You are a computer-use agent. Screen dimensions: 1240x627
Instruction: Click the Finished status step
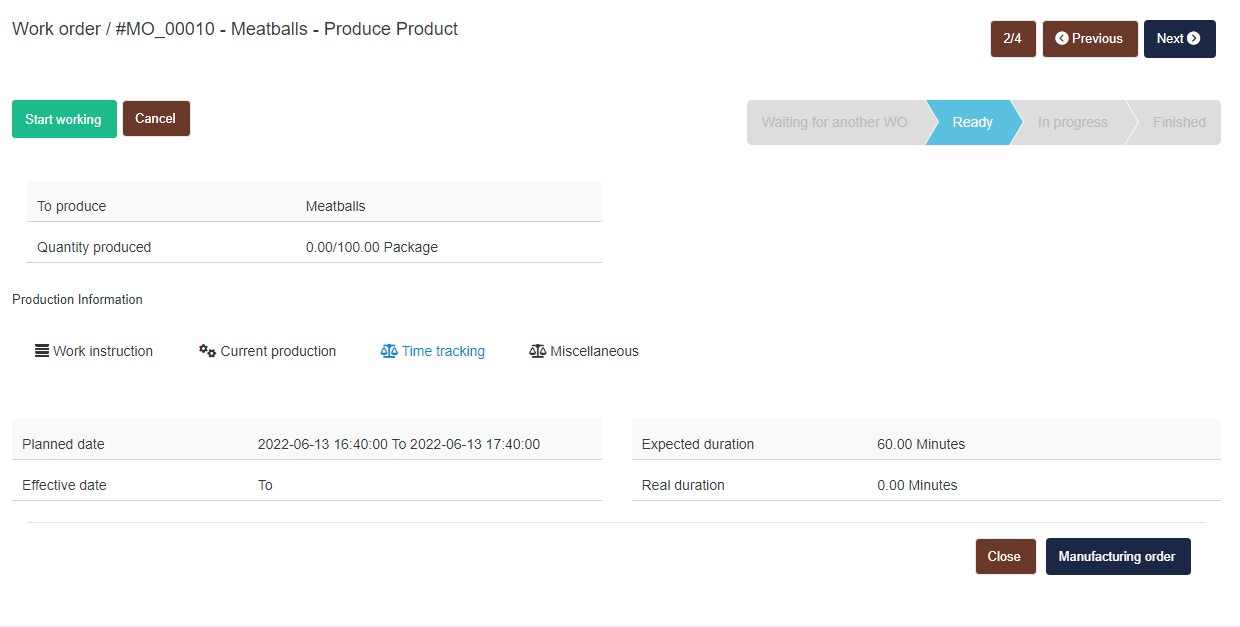coord(1179,123)
